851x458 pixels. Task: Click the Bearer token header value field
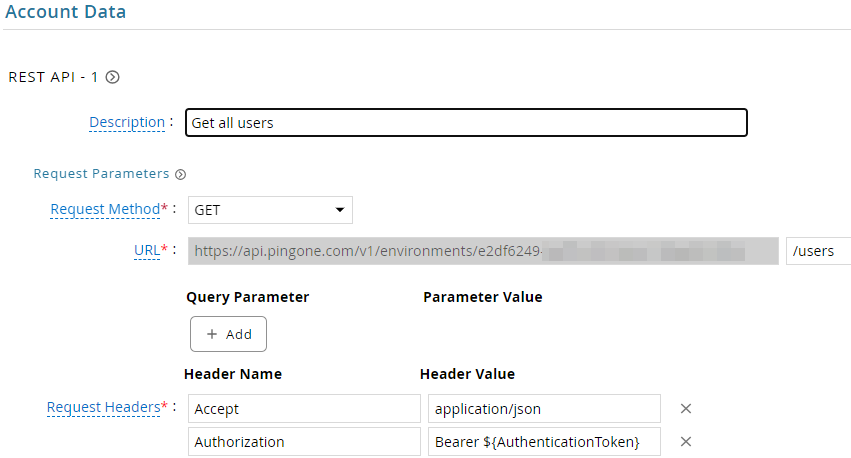point(544,442)
